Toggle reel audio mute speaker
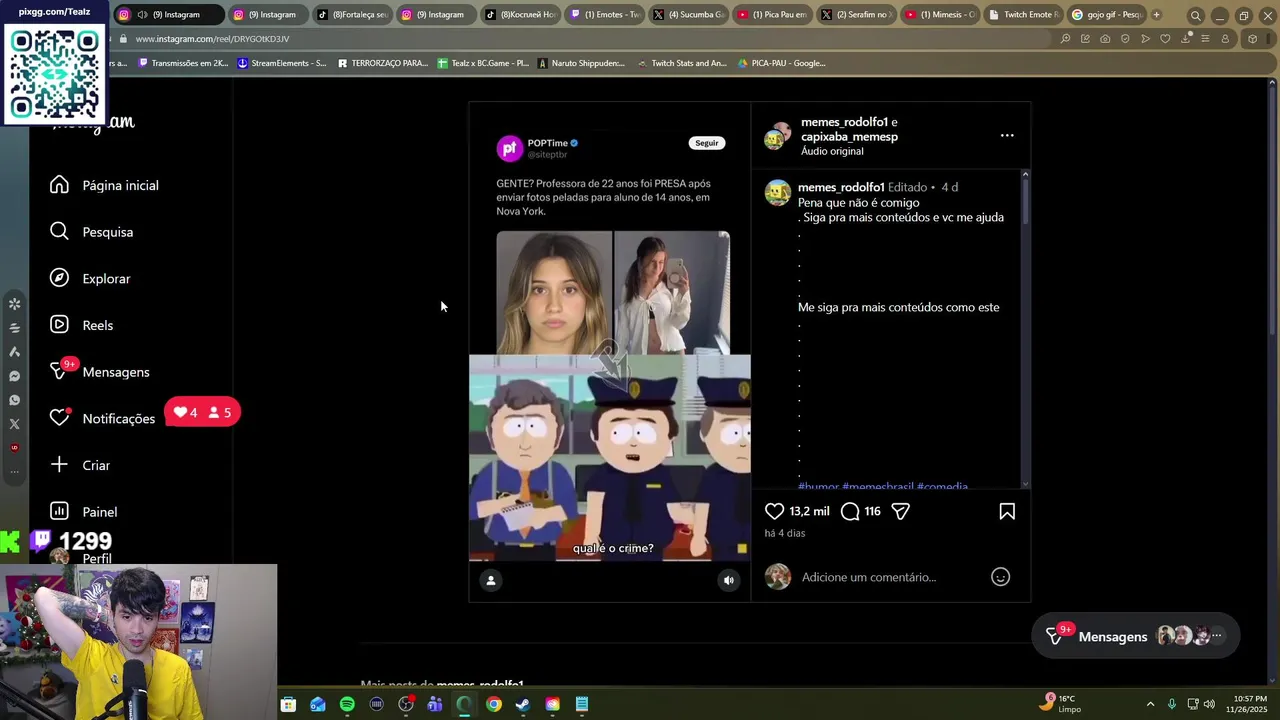 coord(729,580)
